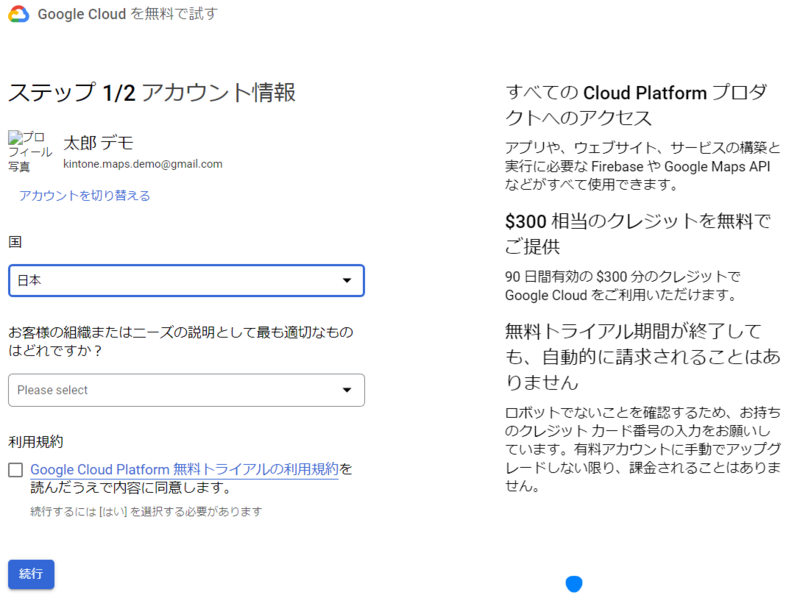Image resolution: width=800 pixels, height=595 pixels.
Task: Click the profile photo placeholder image
Action: (x=29, y=152)
